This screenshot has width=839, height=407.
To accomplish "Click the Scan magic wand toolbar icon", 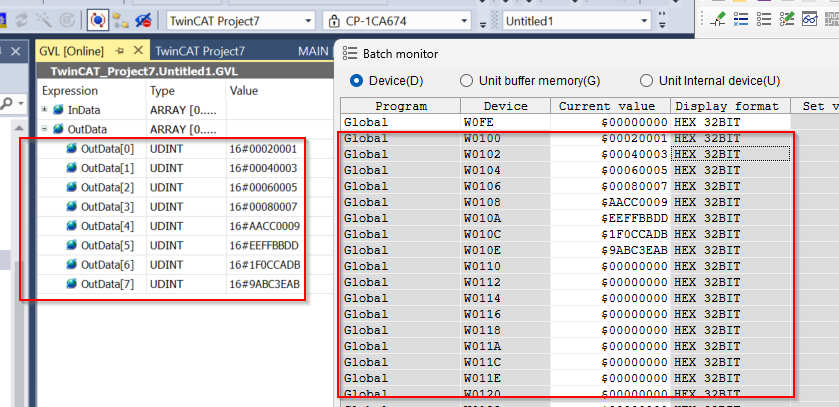I will click(44, 21).
